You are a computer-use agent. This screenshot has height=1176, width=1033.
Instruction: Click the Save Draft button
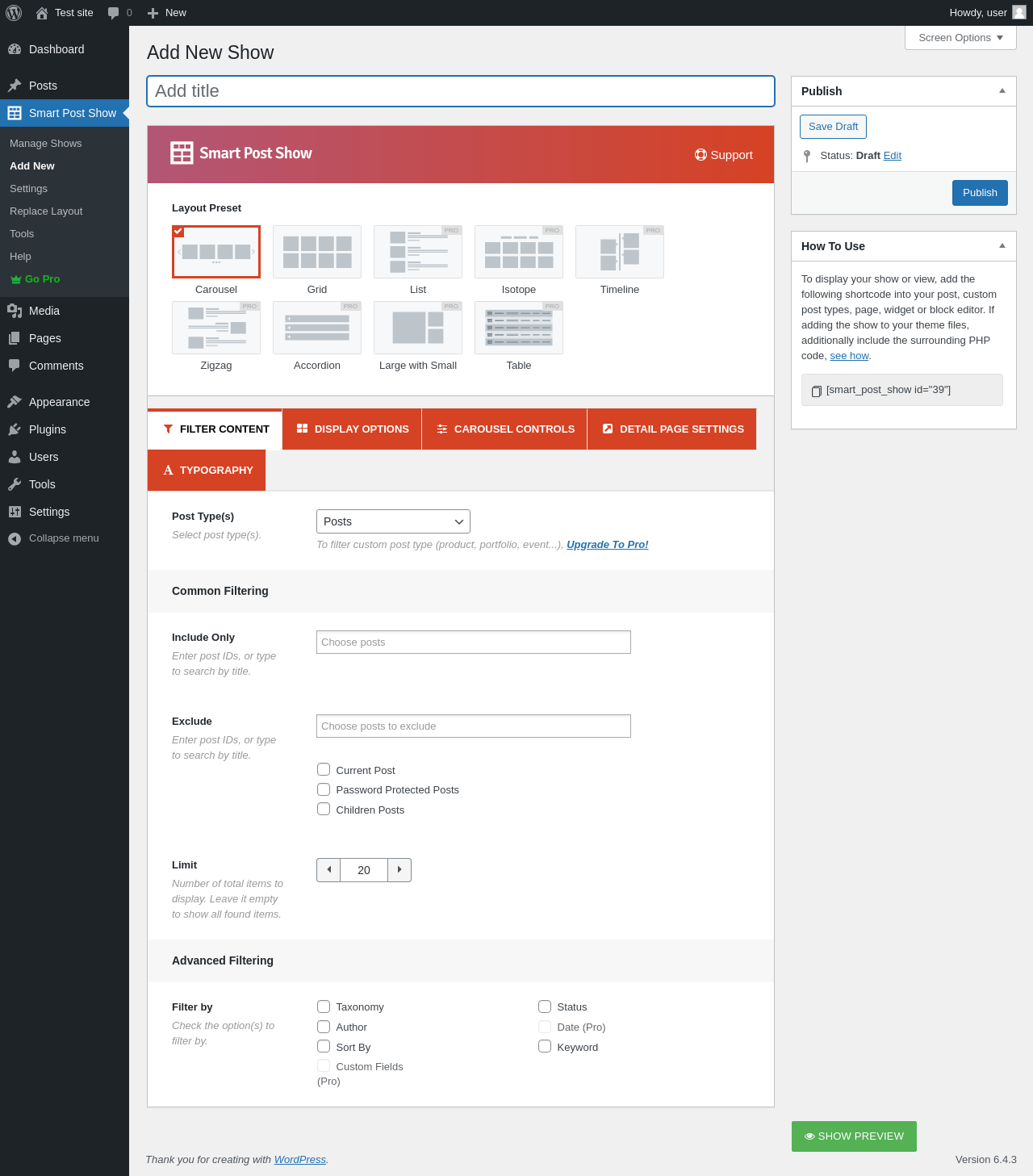click(x=833, y=127)
